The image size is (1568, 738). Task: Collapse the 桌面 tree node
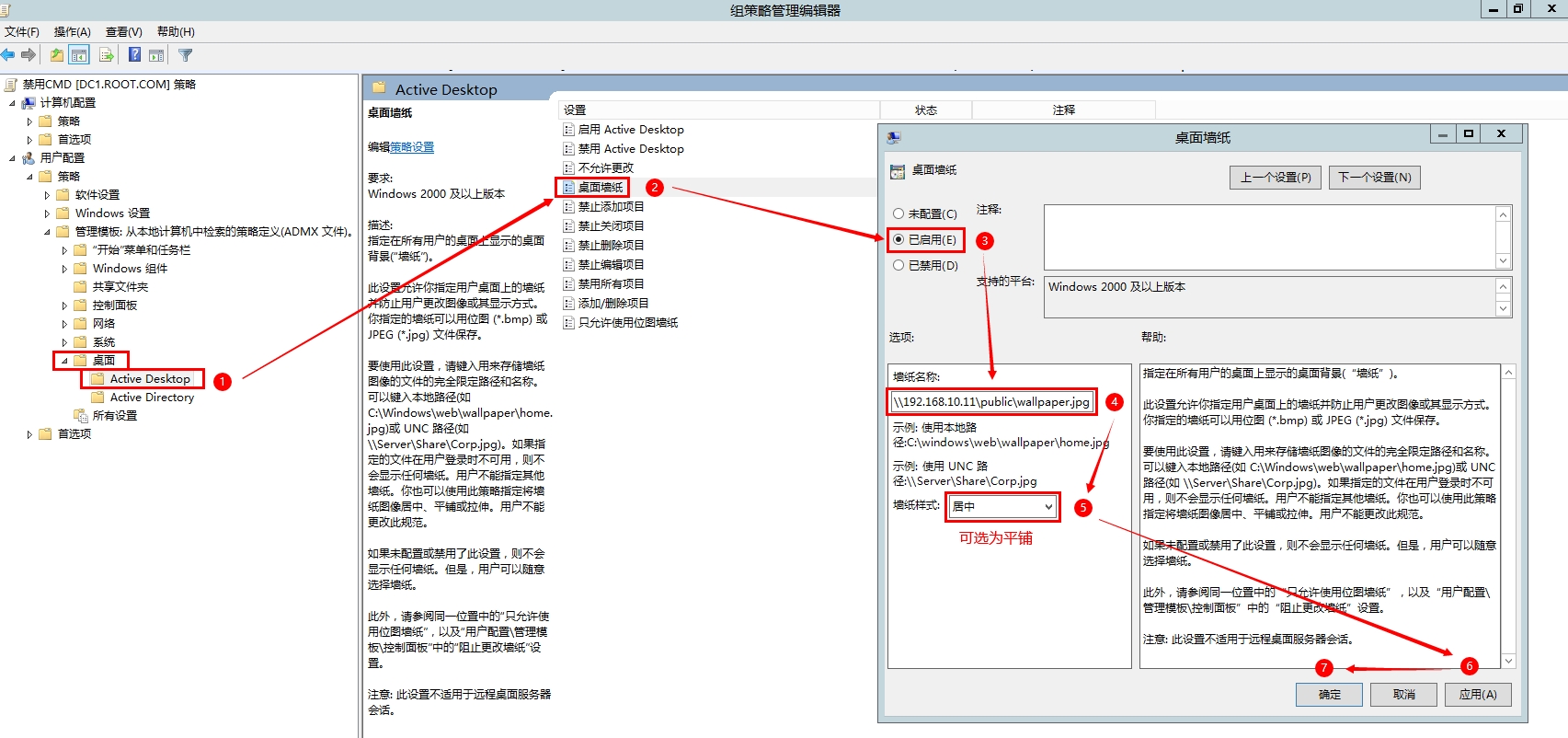coord(64,361)
